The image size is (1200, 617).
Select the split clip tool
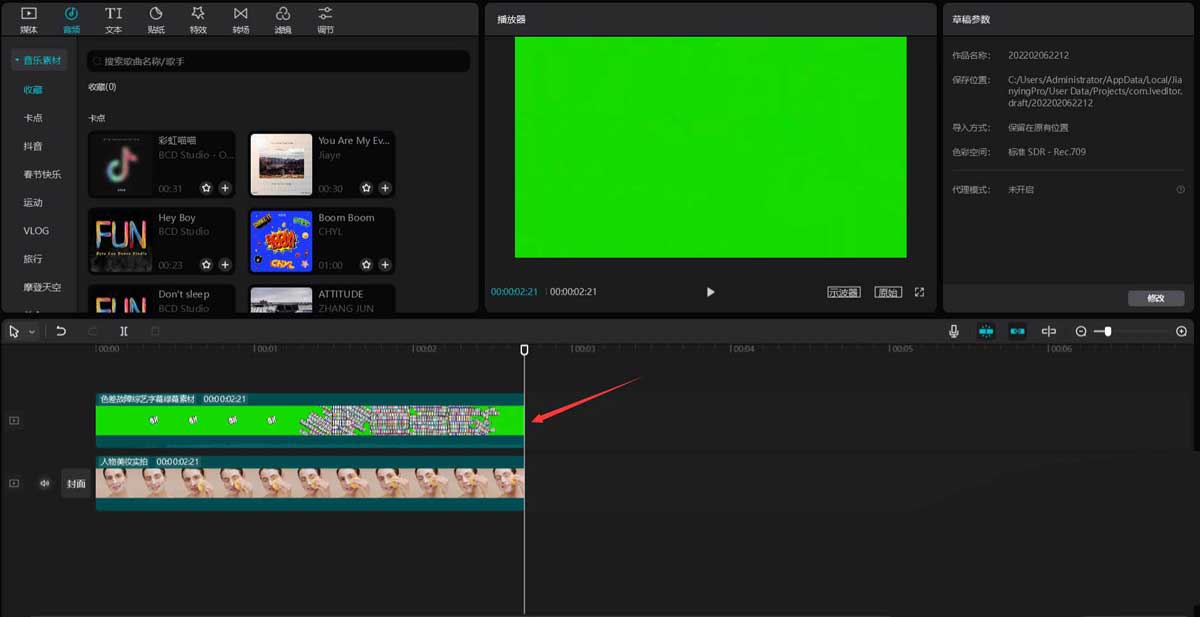[124, 331]
